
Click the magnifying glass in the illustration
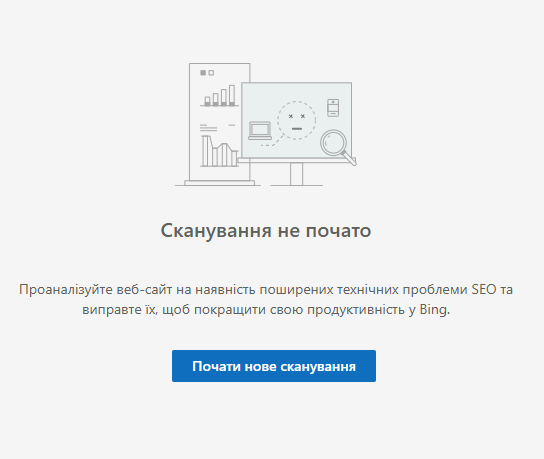tap(338, 147)
